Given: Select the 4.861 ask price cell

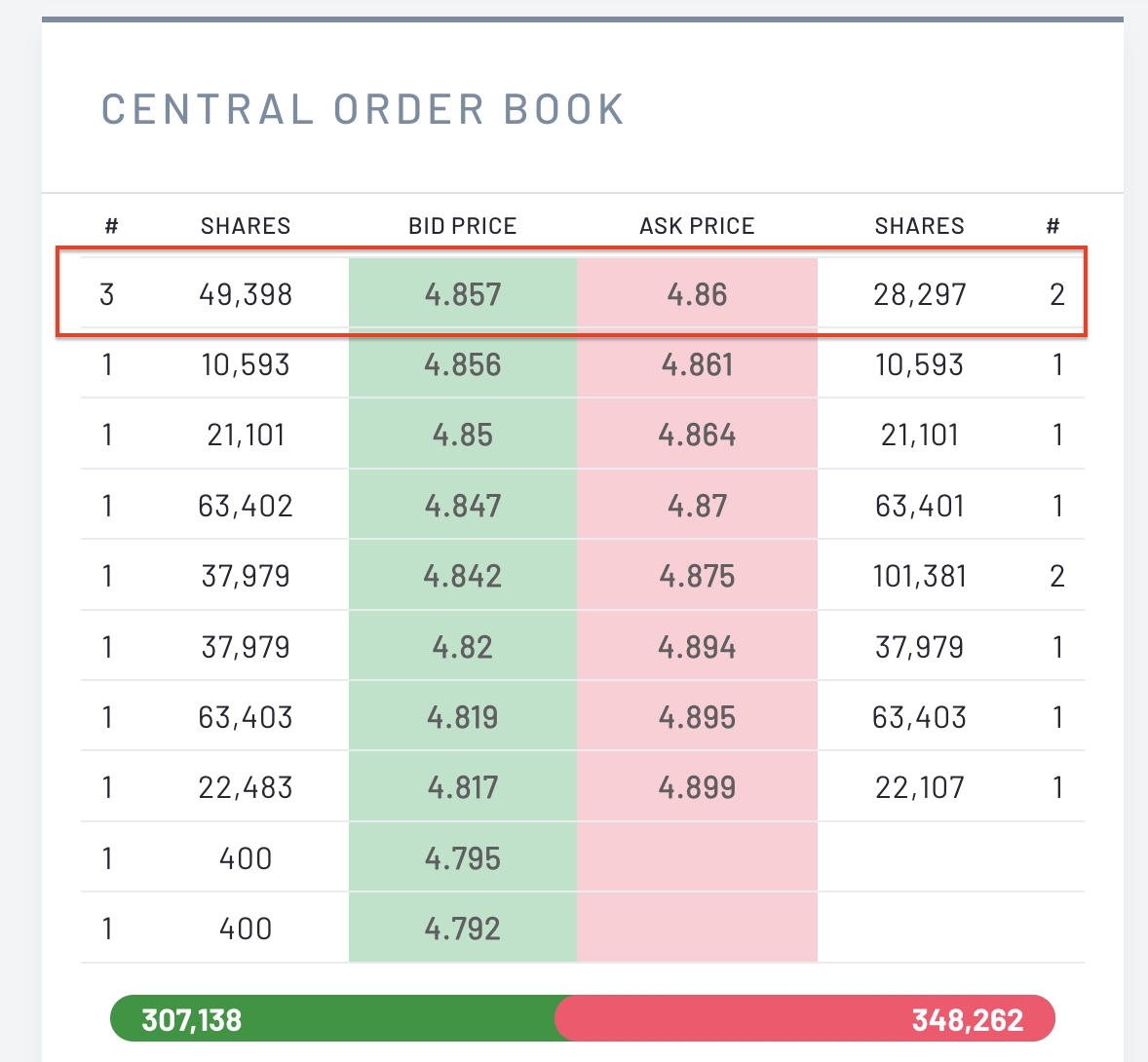Looking at the screenshot, I should pos(697,365).
